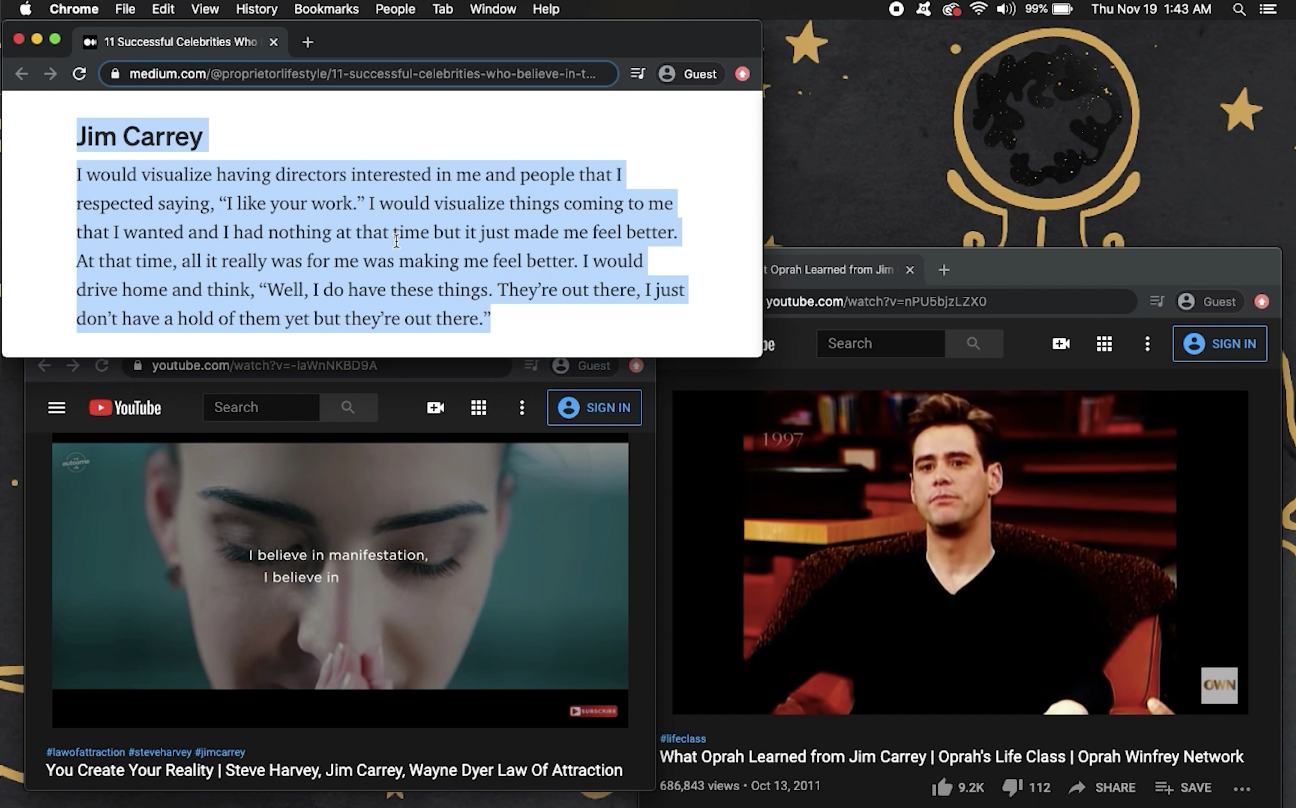Click the Guest profile button in right window
The image size is (1296, 808).
click(x=1207, y=302)
